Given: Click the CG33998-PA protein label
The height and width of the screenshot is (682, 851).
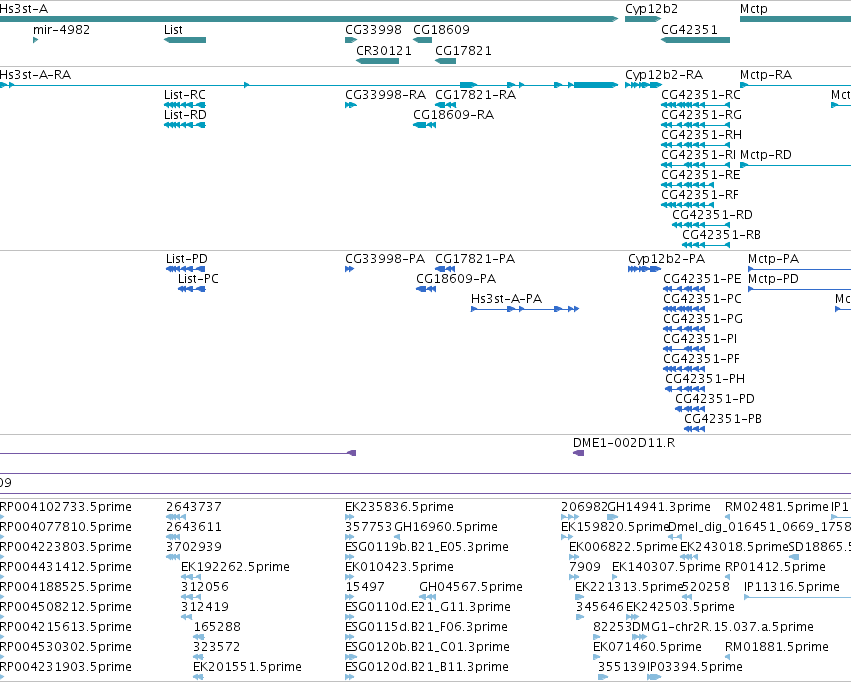Looking at the screenshot, I should coord(385,259).
